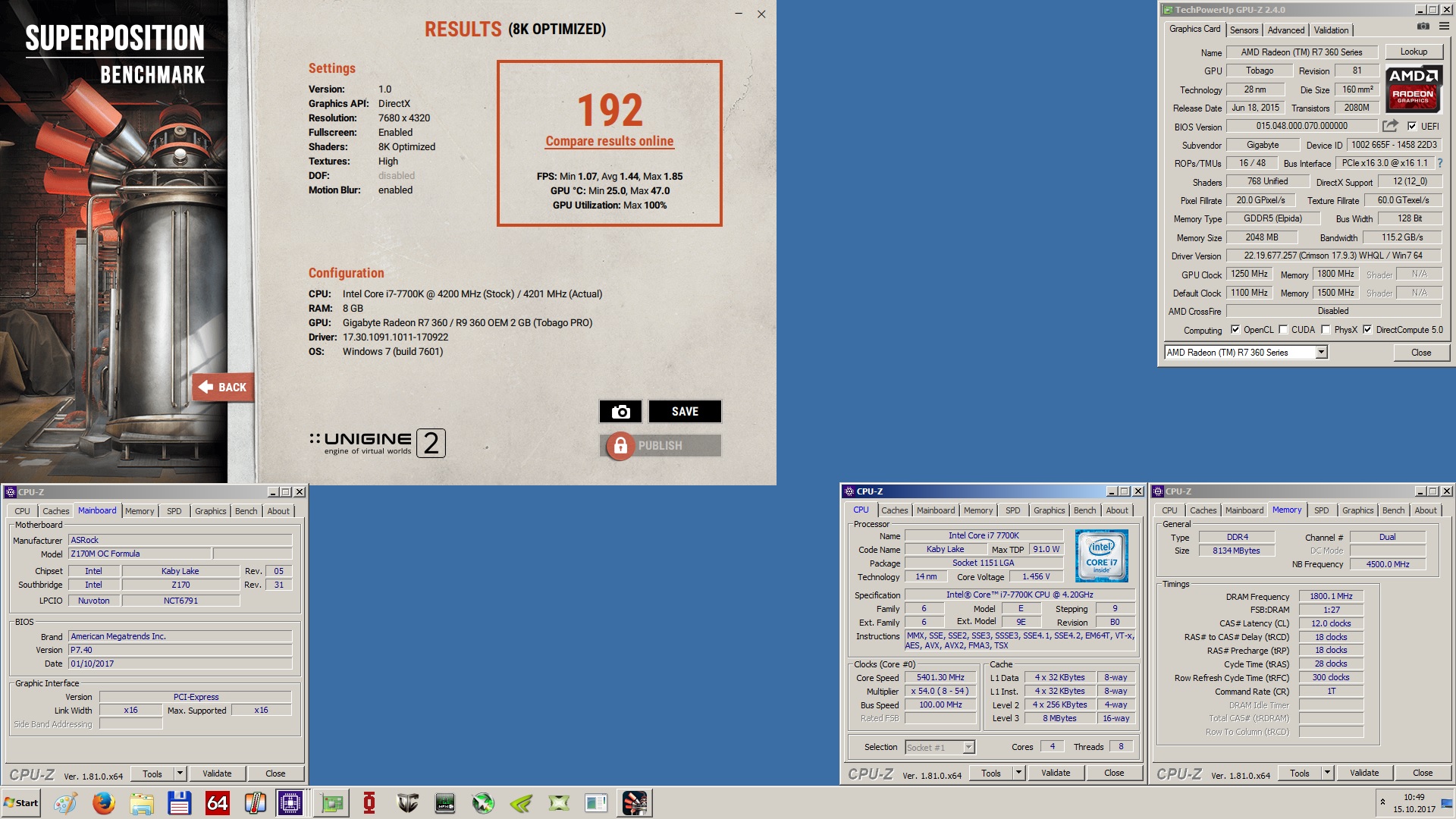1456x819 pixels.
Task: Click the Z170M OC Formula model field
Action: pos(140,554)
